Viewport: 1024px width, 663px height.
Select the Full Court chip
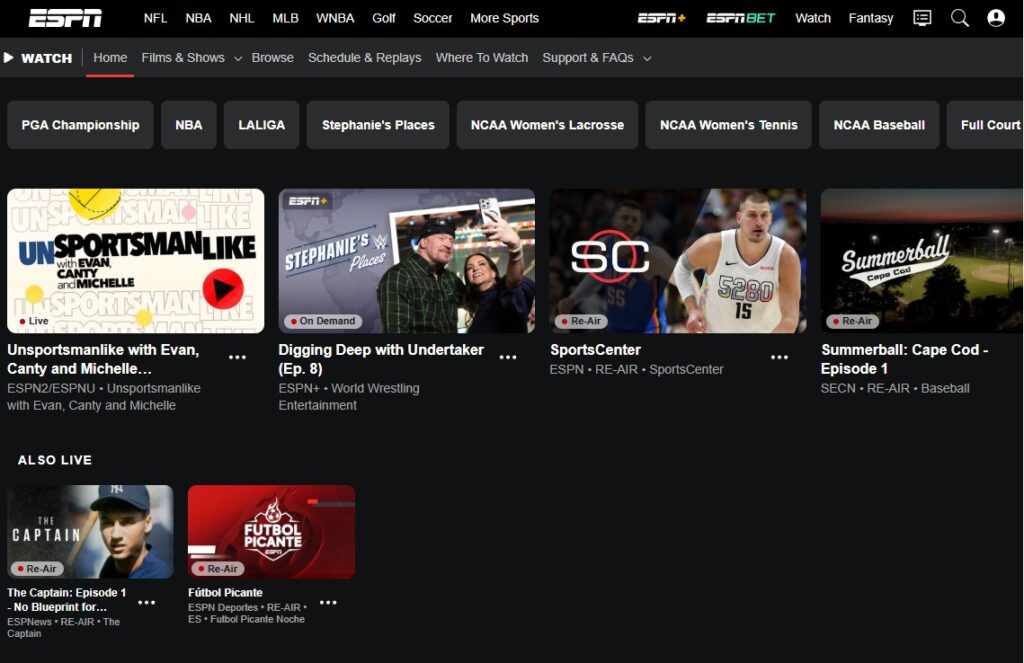coord(985,125)
